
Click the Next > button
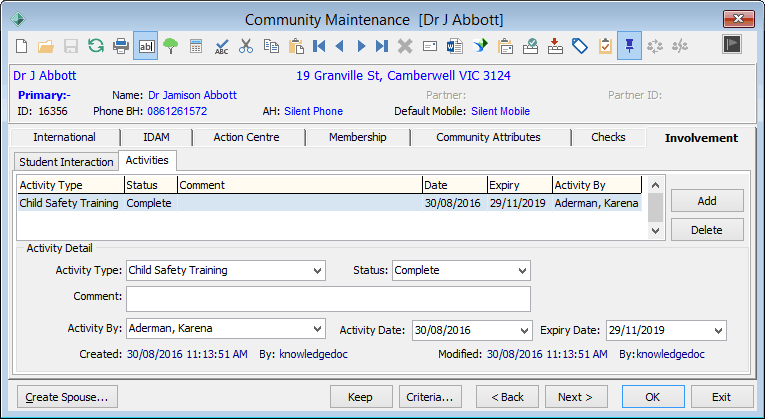click(x=576, y=397)
